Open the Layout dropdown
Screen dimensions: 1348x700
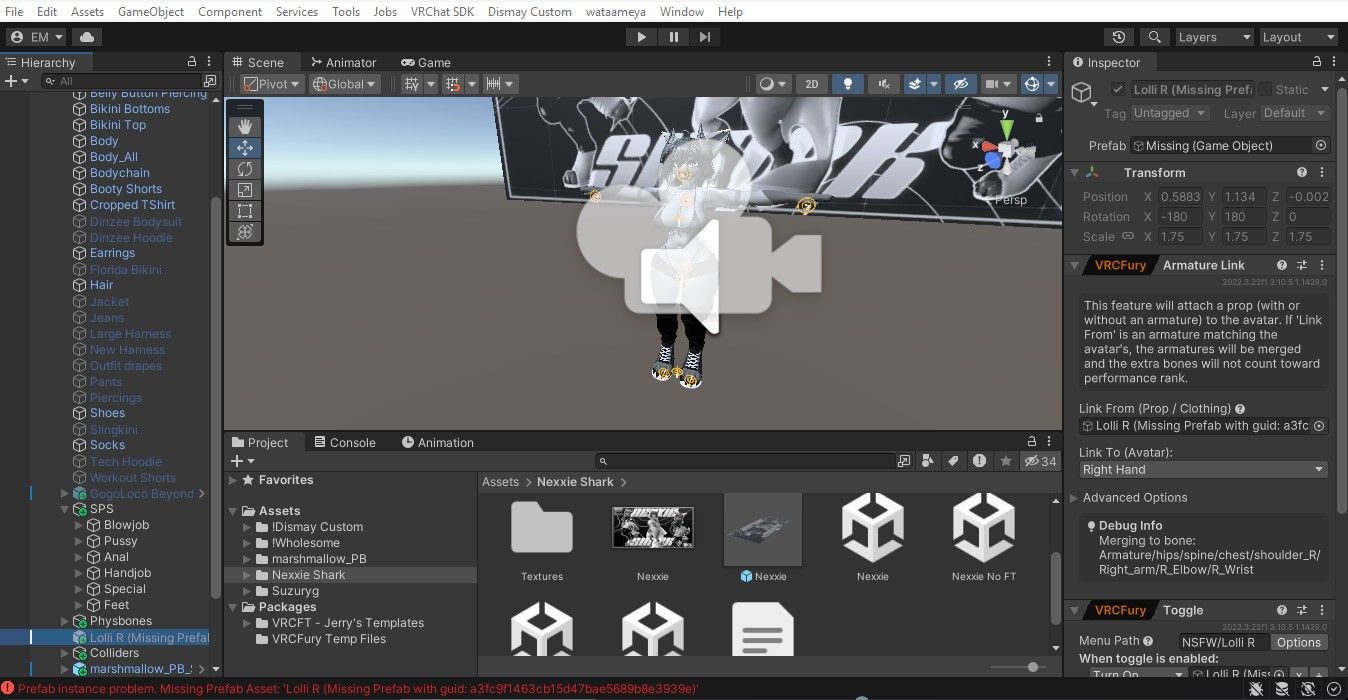point(1297,37)
